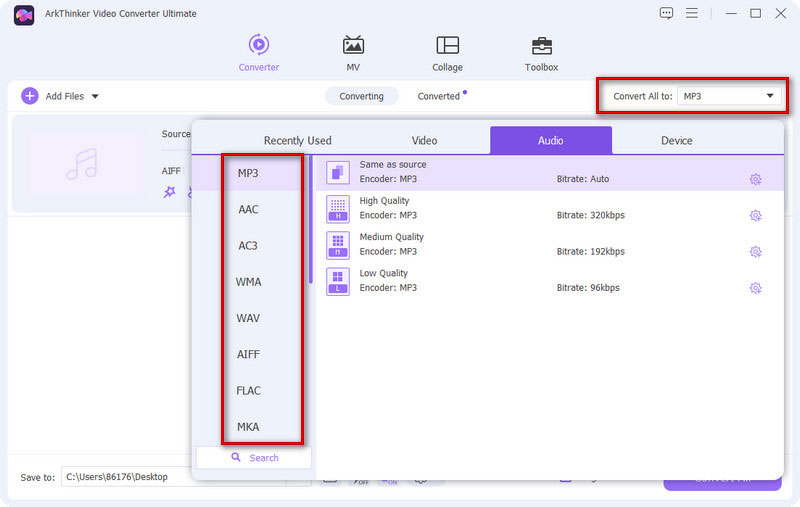Expand the Add Files dropdown arrow
The image size is (800, 507).
coord(95,96)
